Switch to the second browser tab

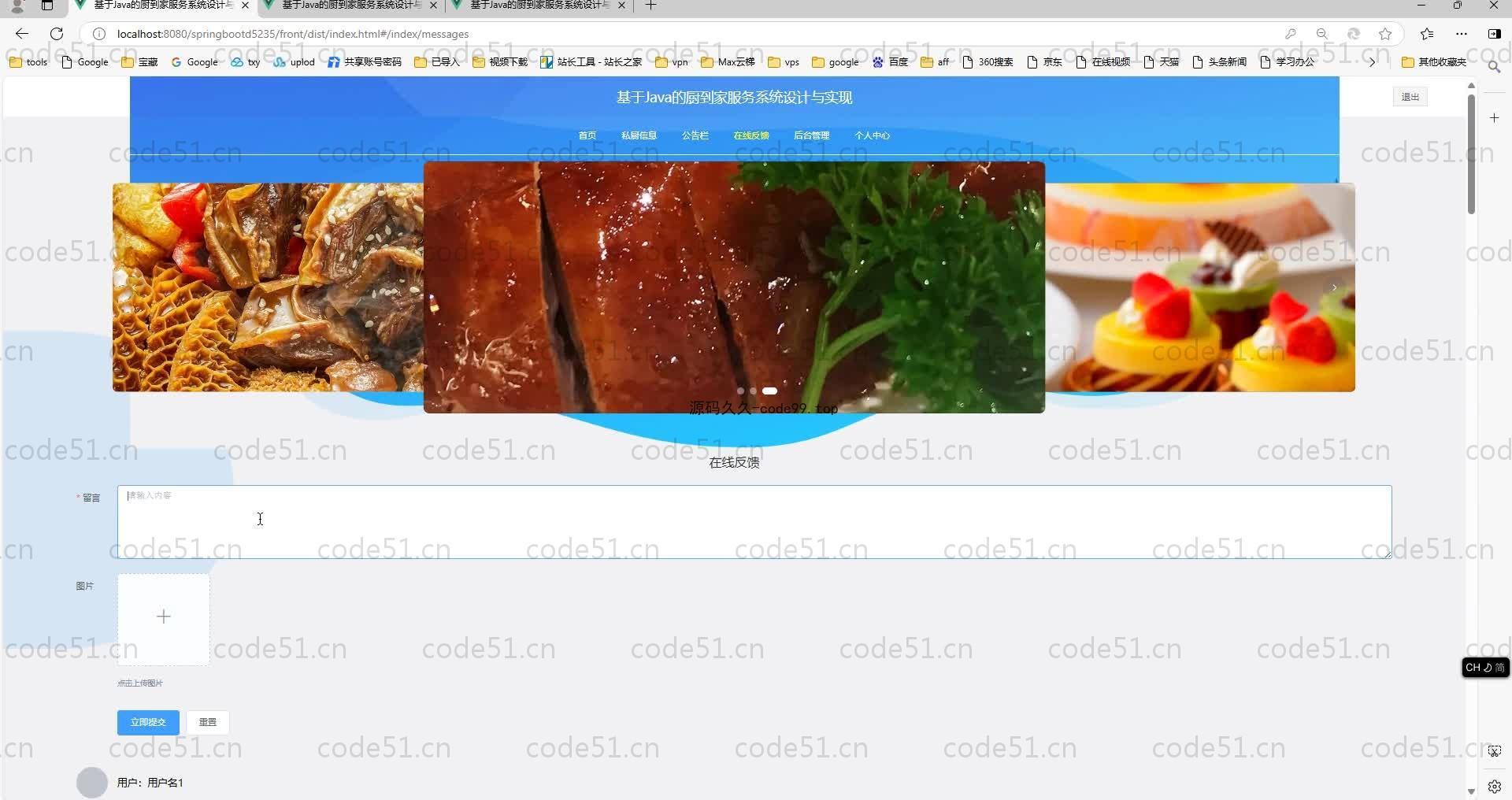point(350,6)
